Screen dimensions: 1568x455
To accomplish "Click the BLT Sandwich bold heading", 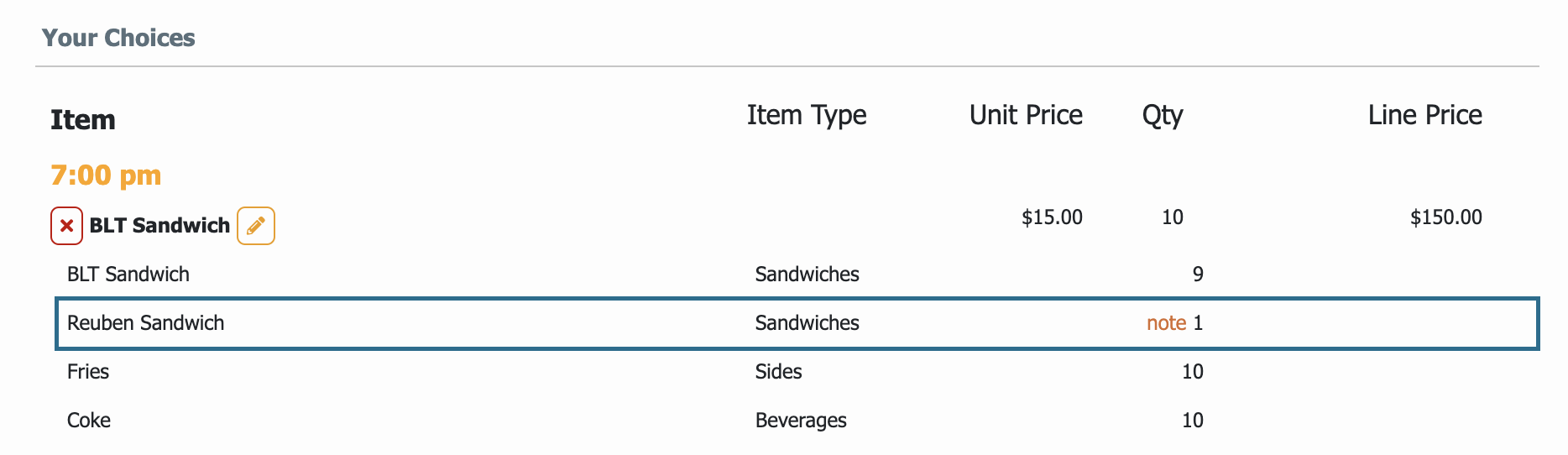I will click(x=159, y=226).
